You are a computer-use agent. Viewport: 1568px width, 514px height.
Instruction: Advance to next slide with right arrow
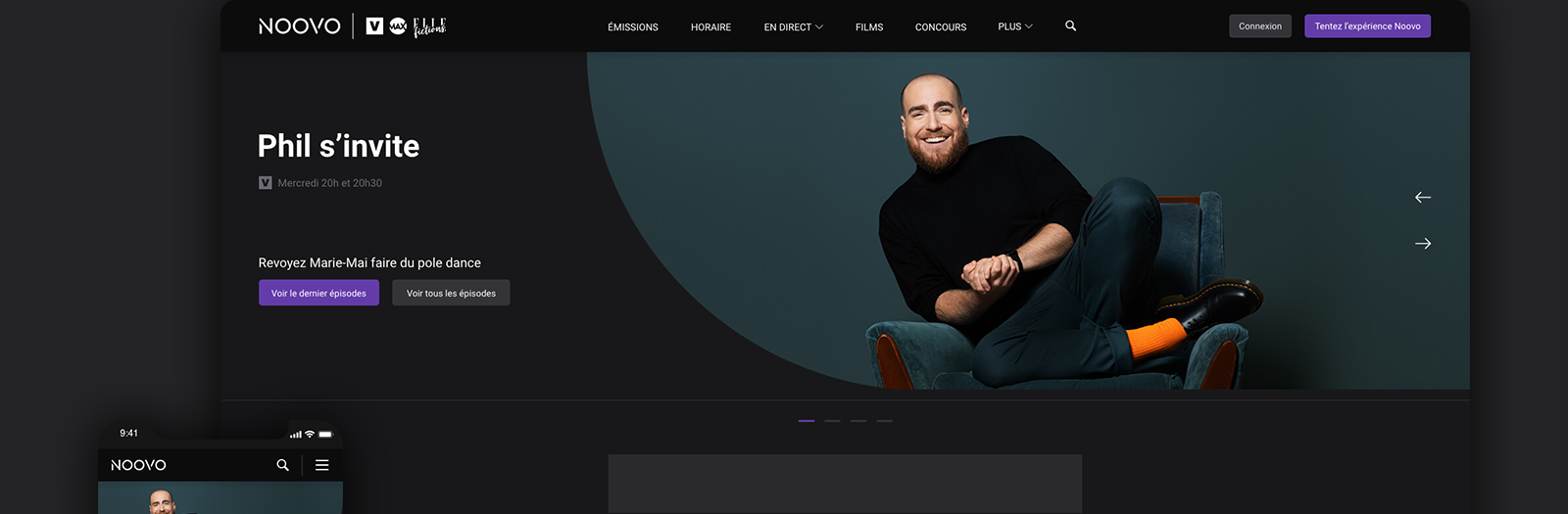[x=1423, y=244]
